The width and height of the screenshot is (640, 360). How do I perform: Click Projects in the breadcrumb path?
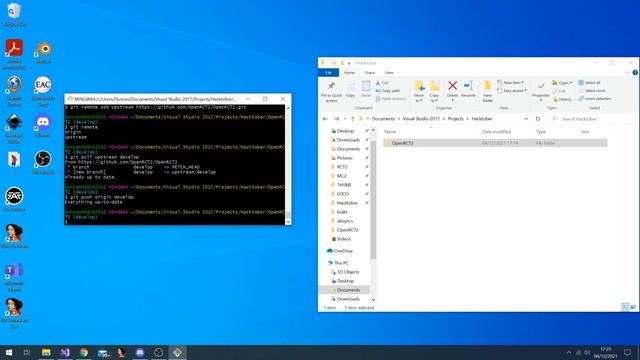click(x=456, y=119)
